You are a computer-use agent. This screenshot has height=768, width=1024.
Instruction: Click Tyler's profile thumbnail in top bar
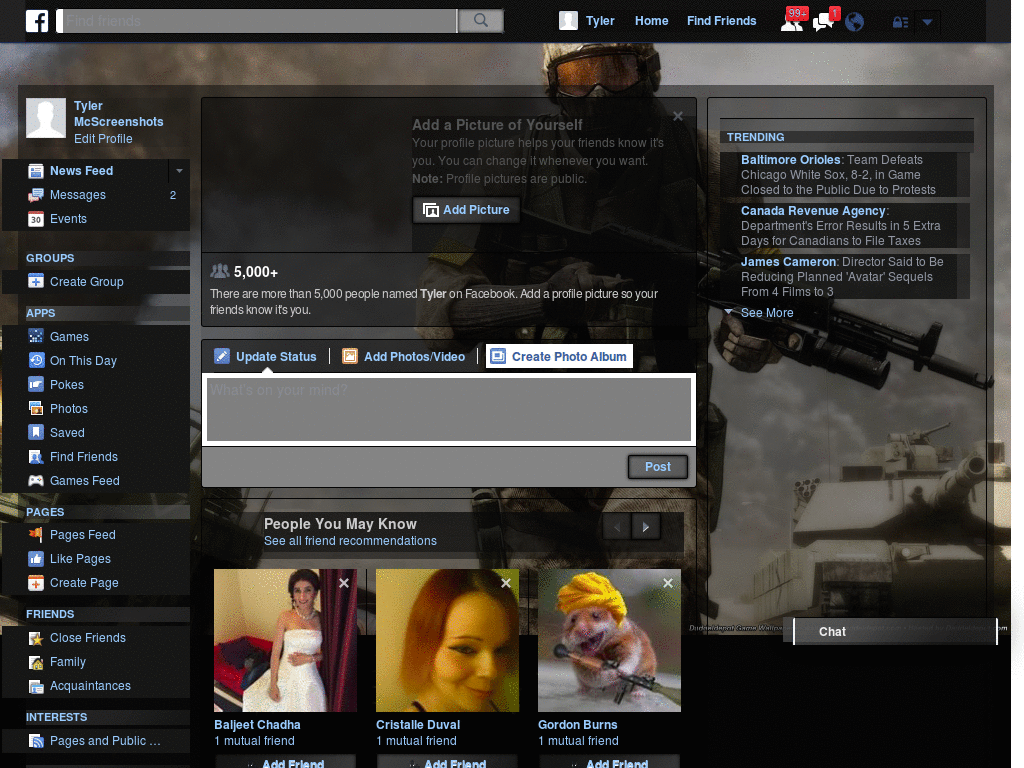click(568, 21)
